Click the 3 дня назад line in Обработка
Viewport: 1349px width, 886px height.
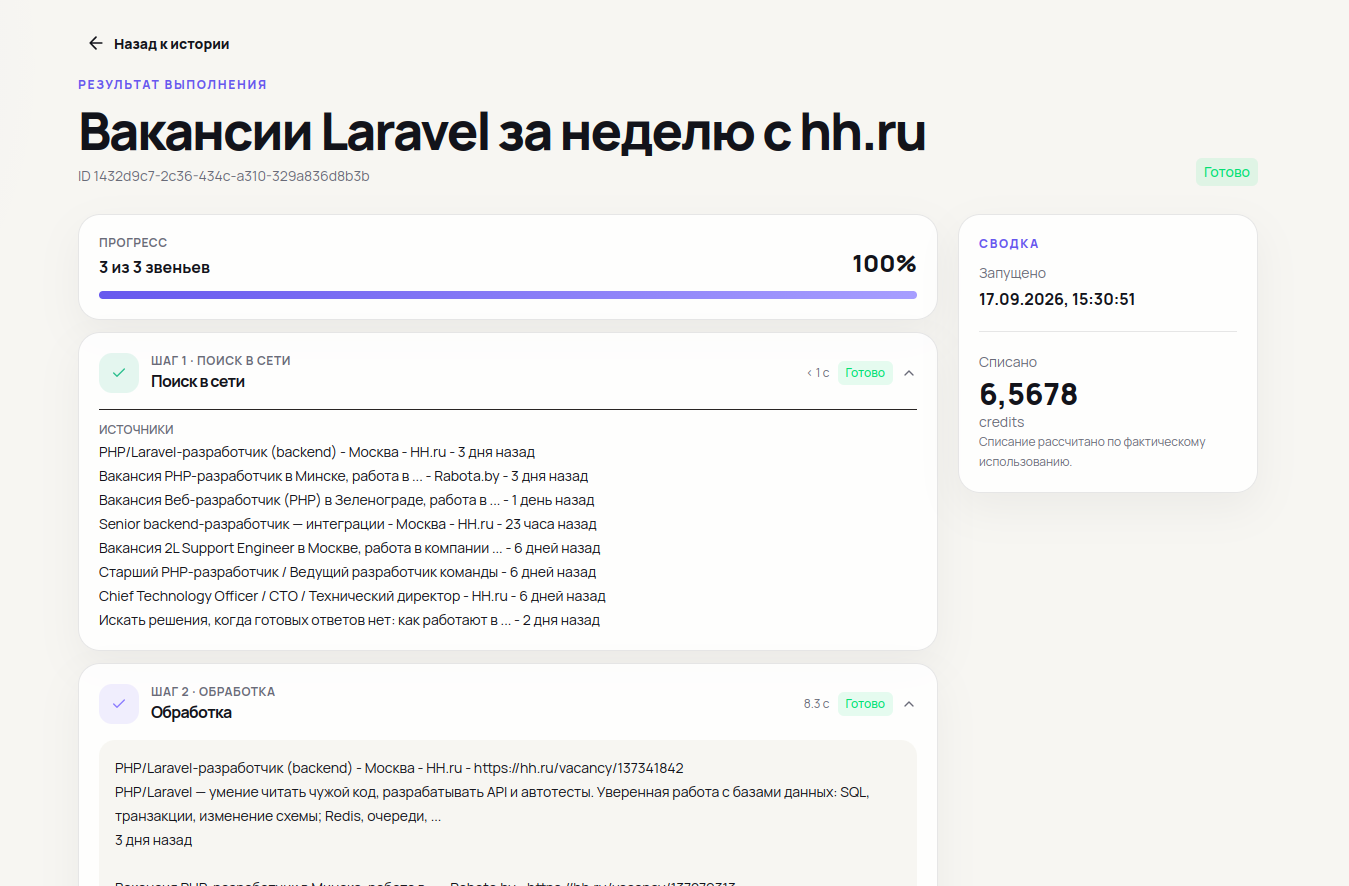coord(153,840)
